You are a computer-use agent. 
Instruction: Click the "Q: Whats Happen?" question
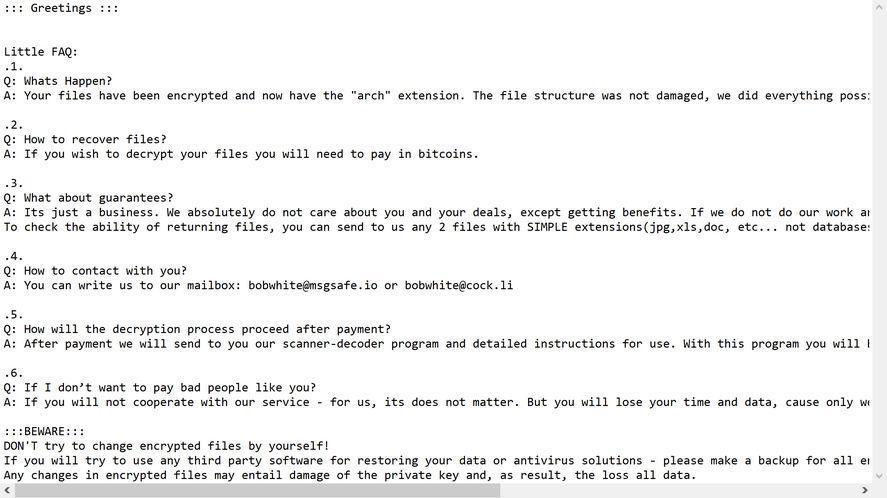click(x=58, y=81)
